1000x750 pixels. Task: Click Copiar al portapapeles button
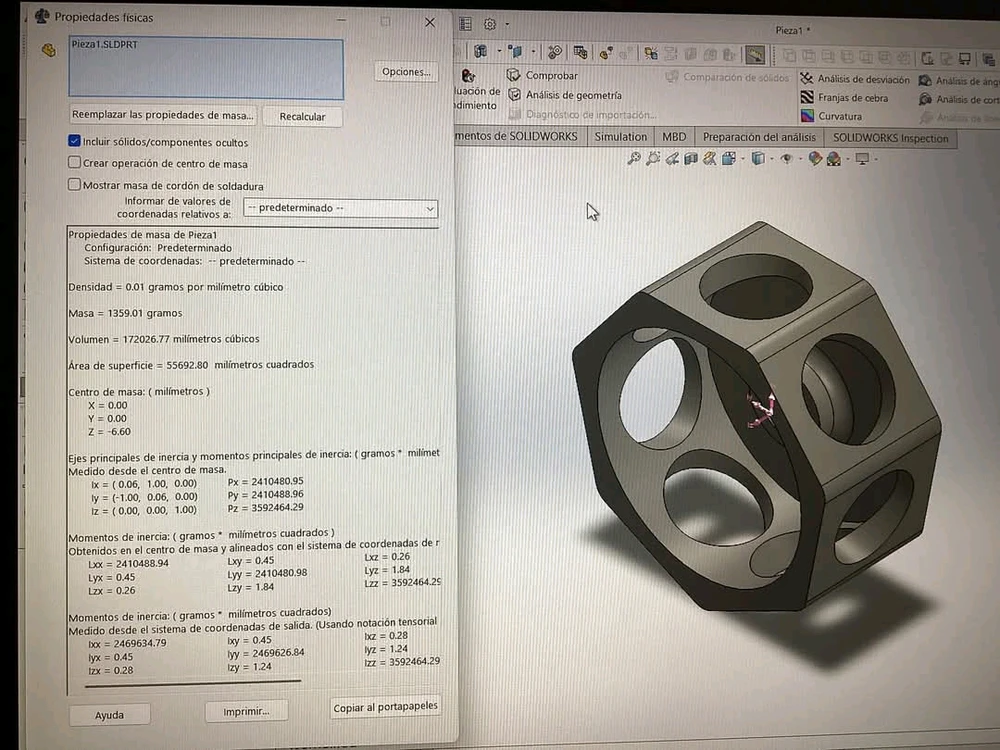[385, 707]
